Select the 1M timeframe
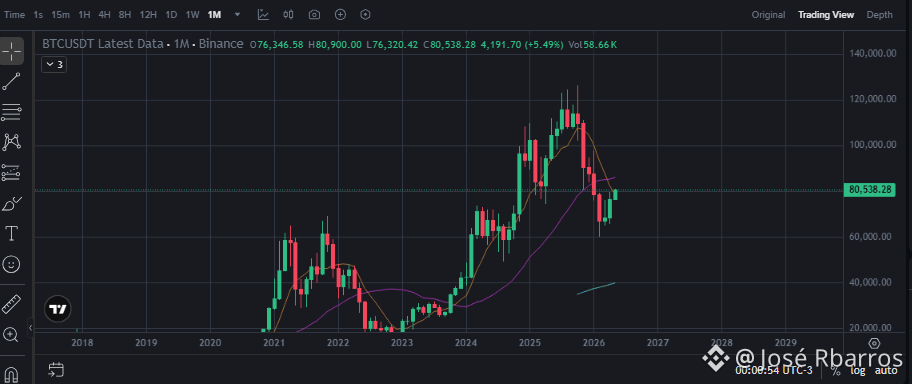The width and height of the screenshot is (912, 384). (x=215, y=15)
